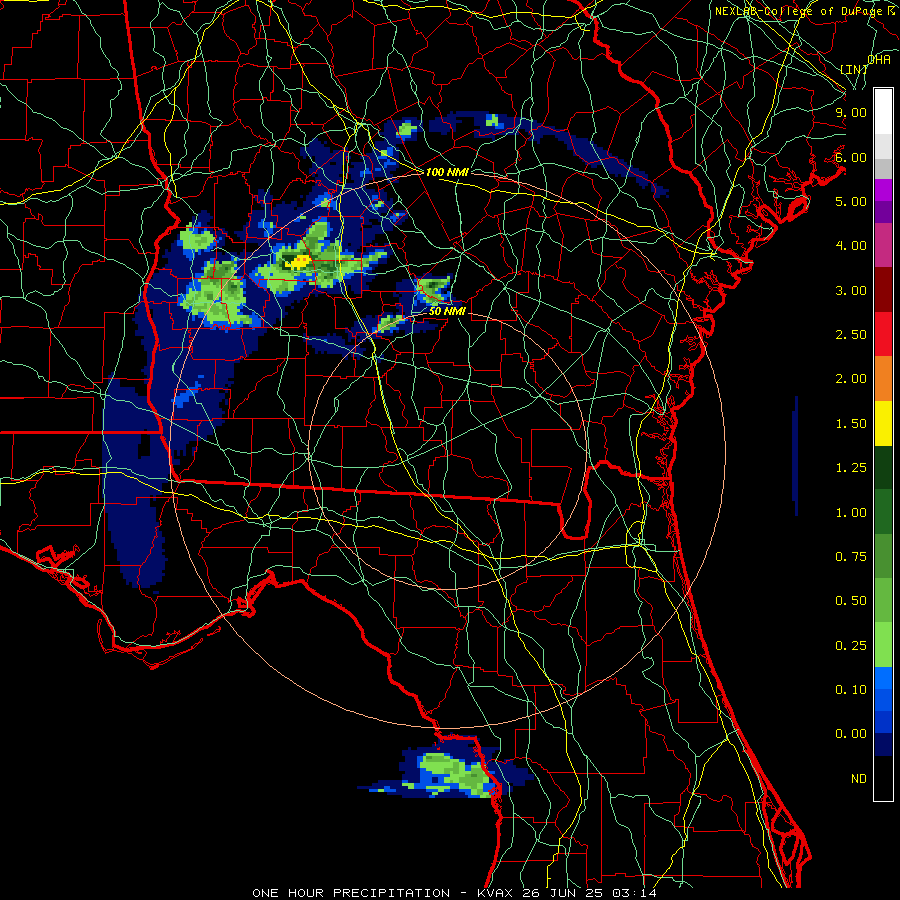Viewport: 900px width, 900px height.
Task: Click the '0.00' scale label
Action: (851, 734)
